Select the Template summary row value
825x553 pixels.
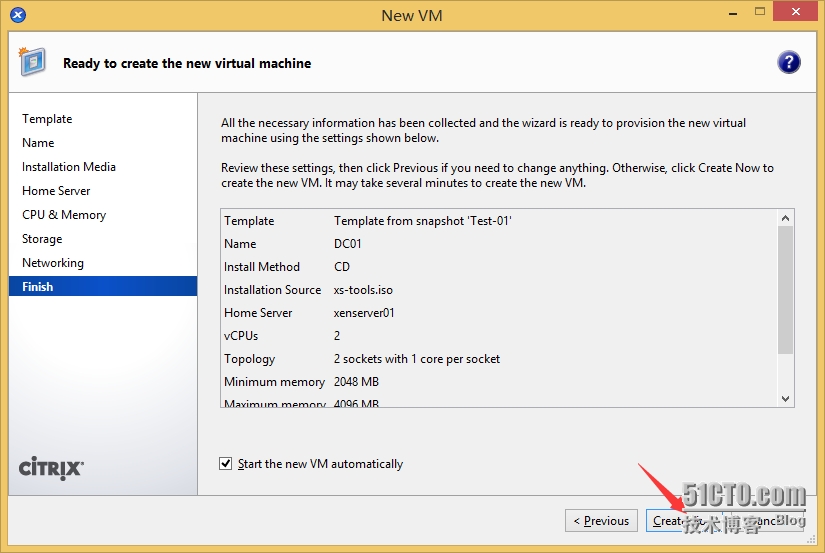click(x=422, y=221)
